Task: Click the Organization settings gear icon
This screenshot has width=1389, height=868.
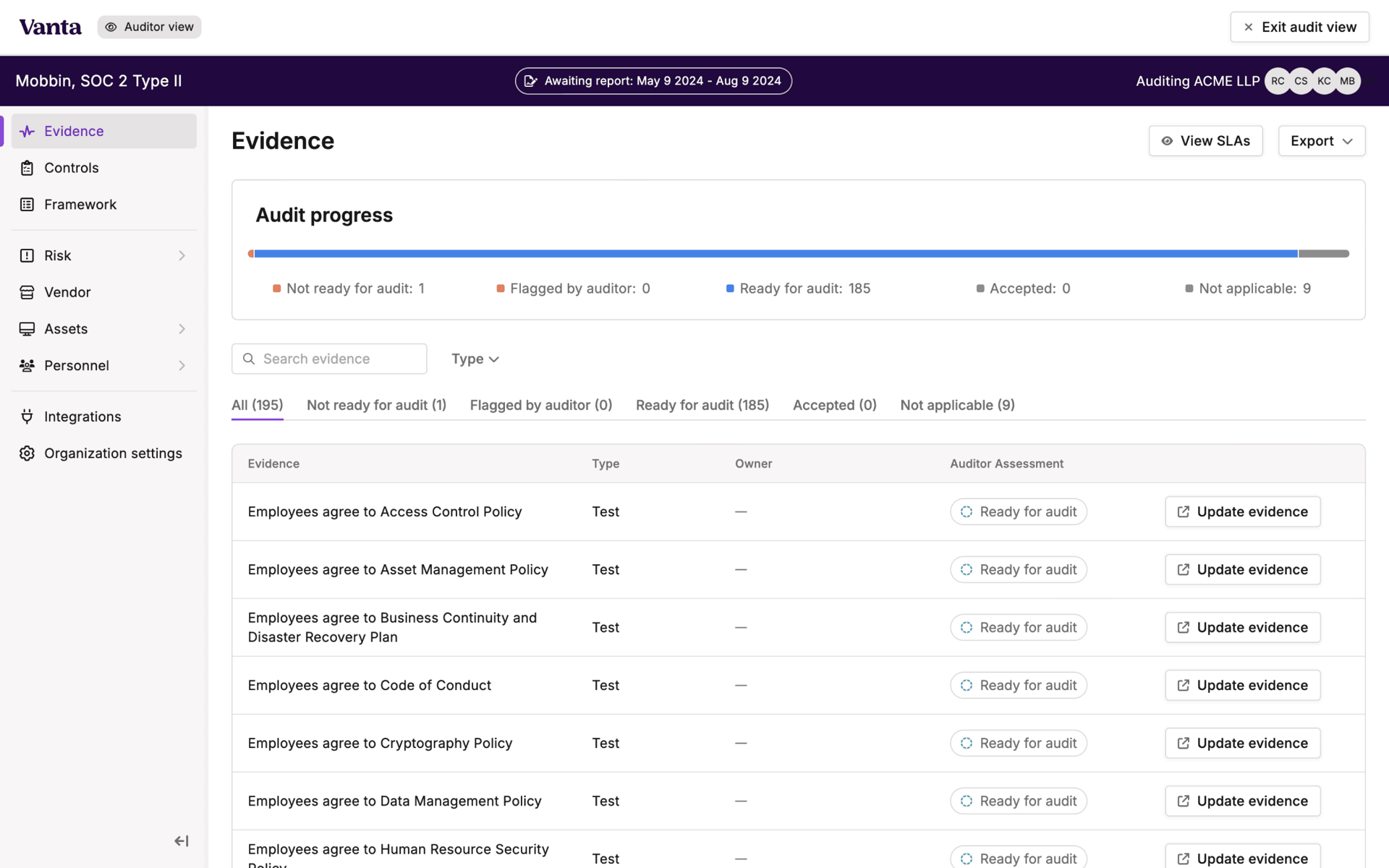Action: (27, 454)
